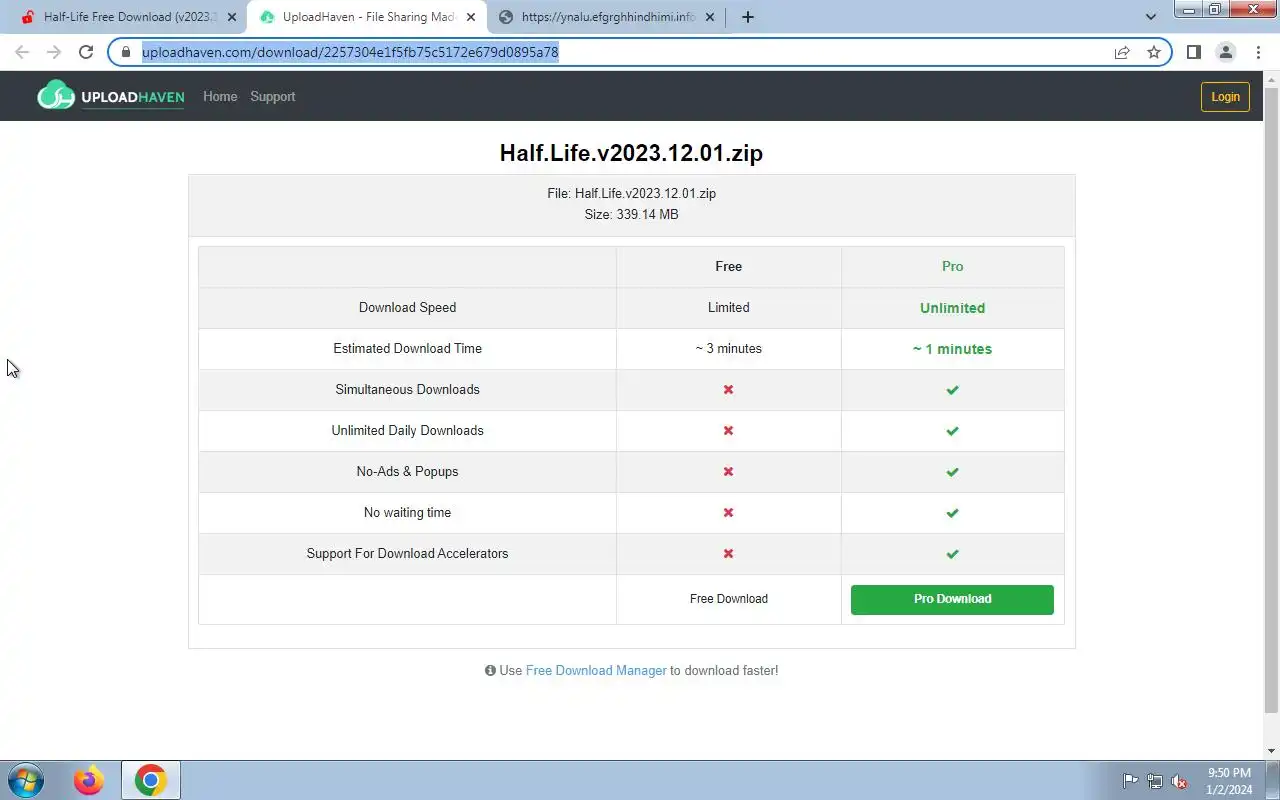Close the Half-Life Free Download tab
Screen dimensions: 1280x800
[x=231, y=17]
